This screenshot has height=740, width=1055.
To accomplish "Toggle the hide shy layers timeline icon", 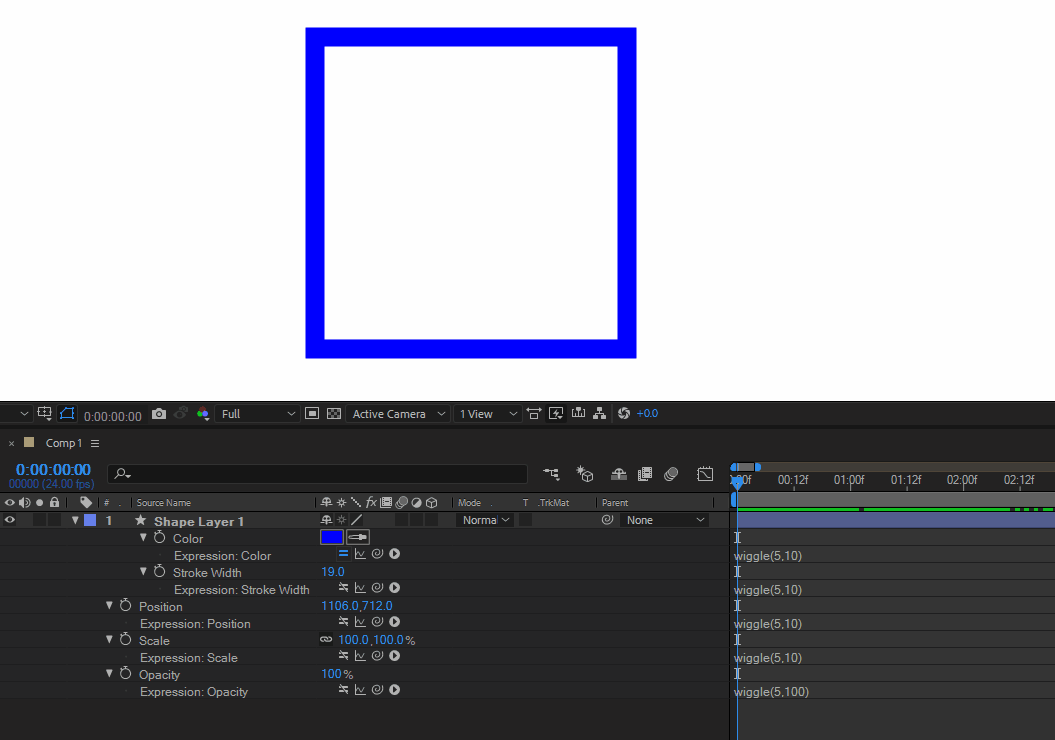I will click(x=618, y=474).
